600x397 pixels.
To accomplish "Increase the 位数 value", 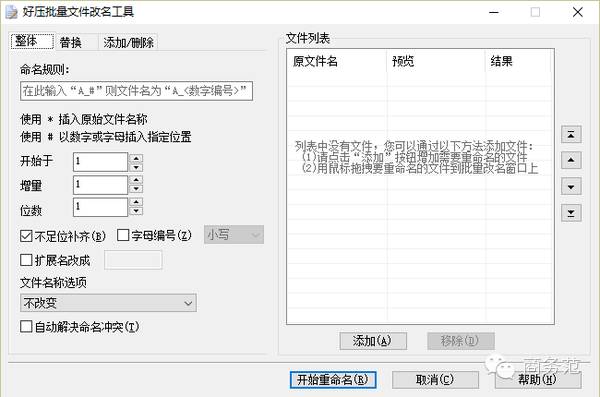I will (x=136, y=202).
